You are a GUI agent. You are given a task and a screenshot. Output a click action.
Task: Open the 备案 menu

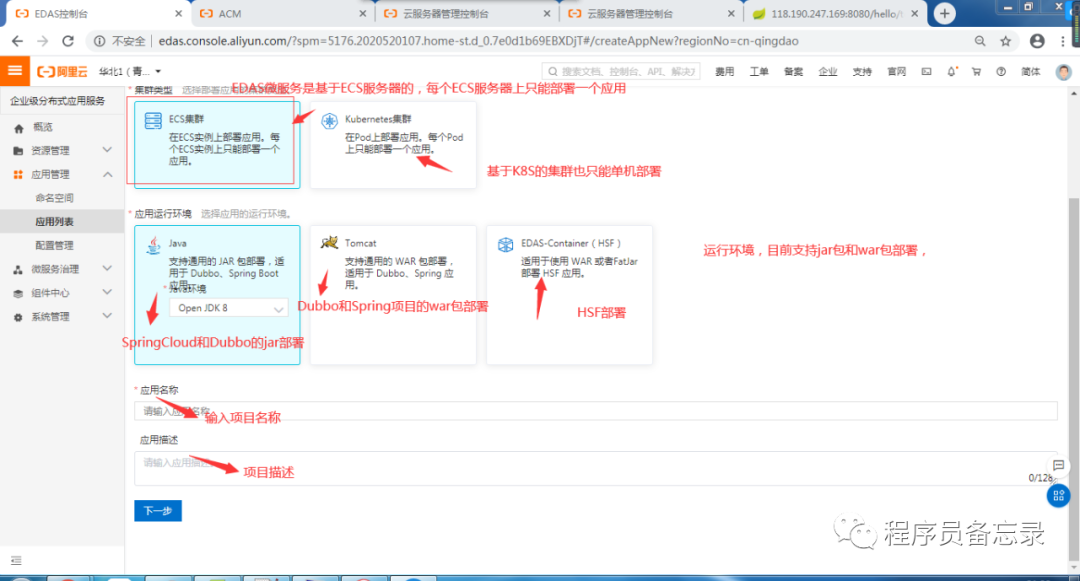[793, 72]
